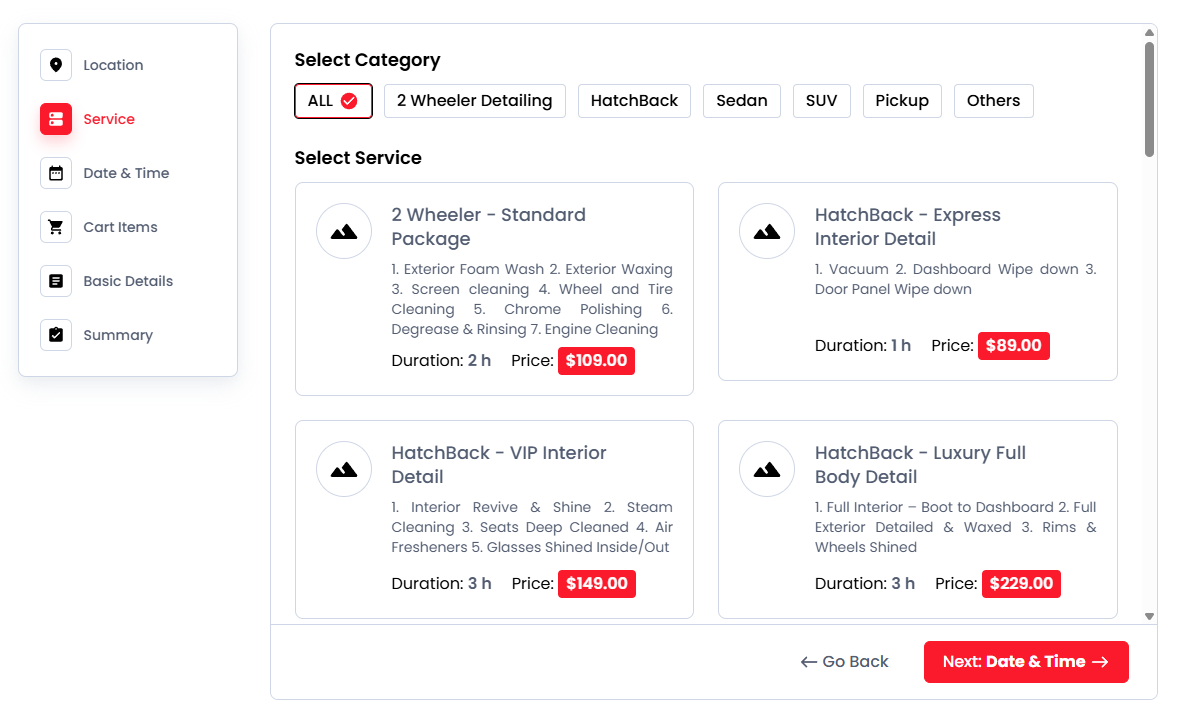Click the Location pin icon in sidebar

(56, 65)
